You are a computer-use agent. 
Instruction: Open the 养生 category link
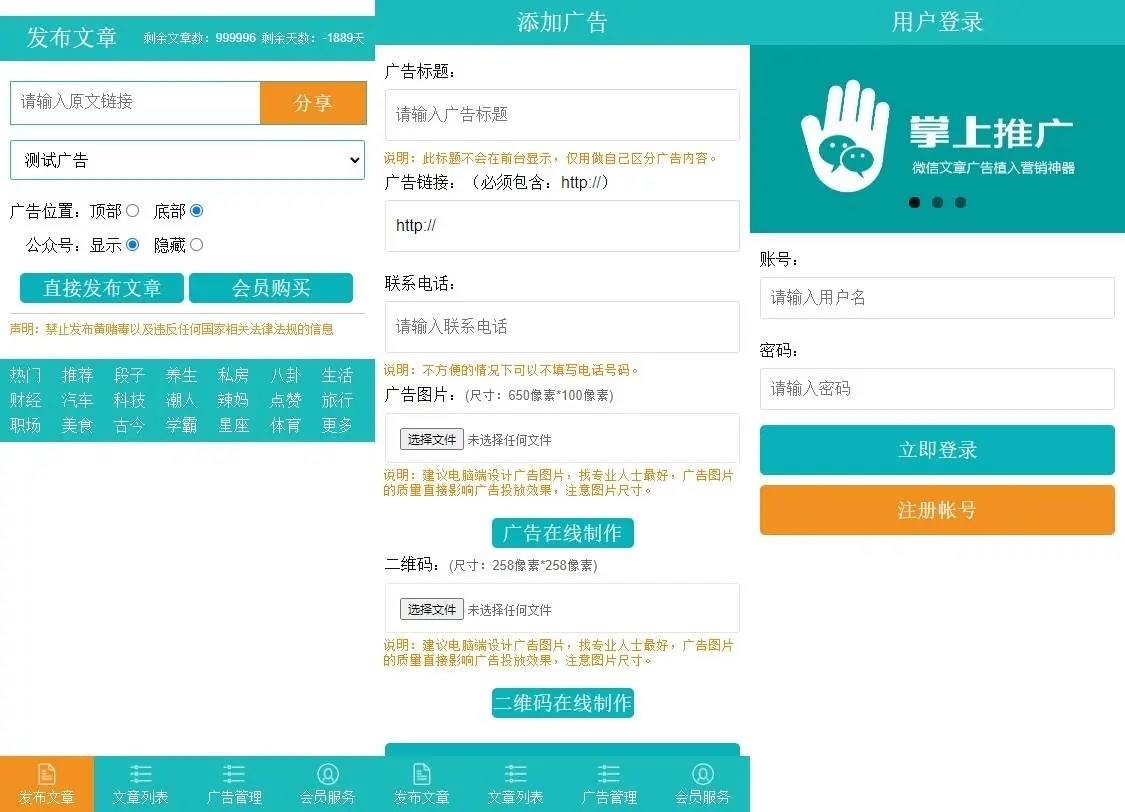point(181,375)
